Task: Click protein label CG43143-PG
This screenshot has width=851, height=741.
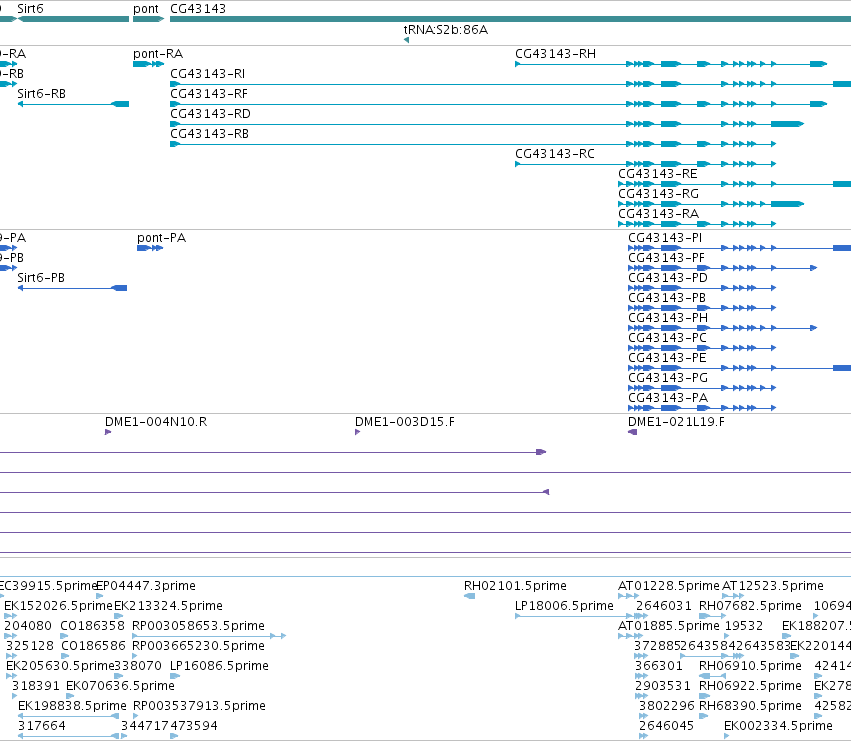Action: point(668,378)
